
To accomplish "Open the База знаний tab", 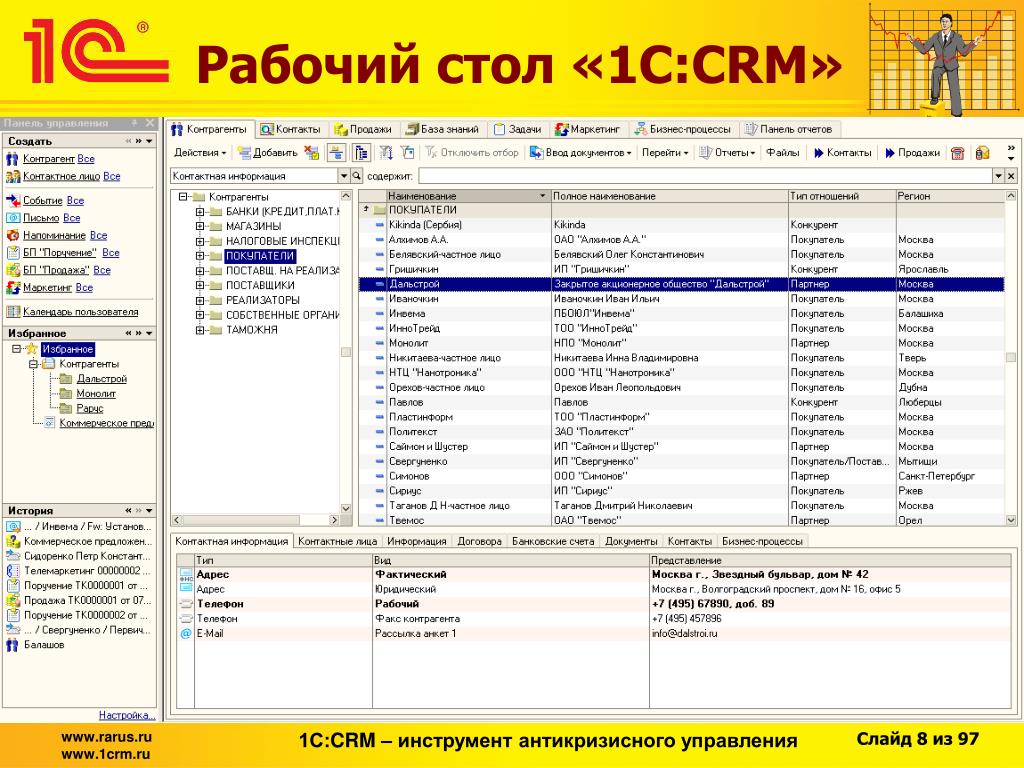I will (441, 129).
